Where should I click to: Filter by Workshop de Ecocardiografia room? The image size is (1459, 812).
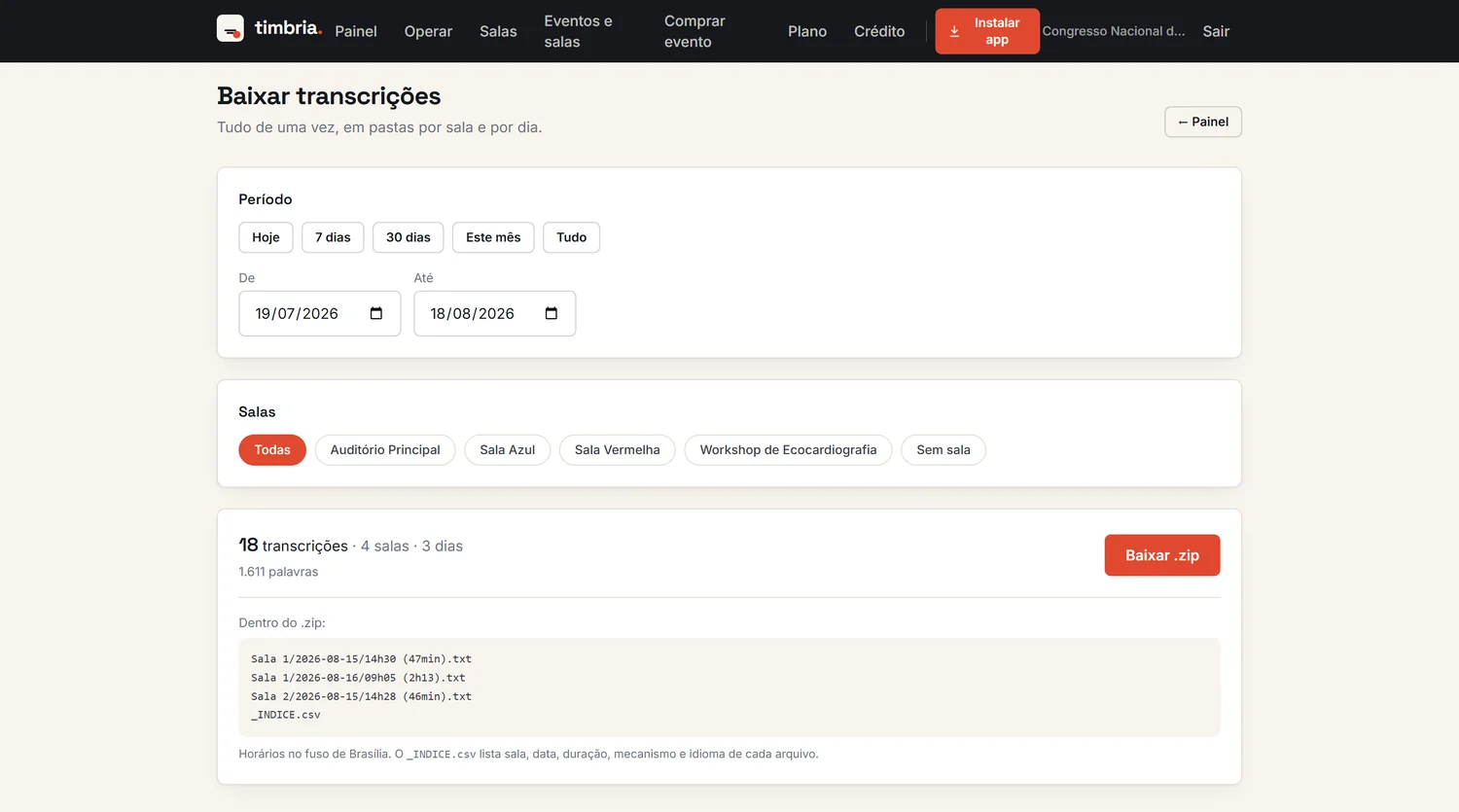[x=789, y=450]
